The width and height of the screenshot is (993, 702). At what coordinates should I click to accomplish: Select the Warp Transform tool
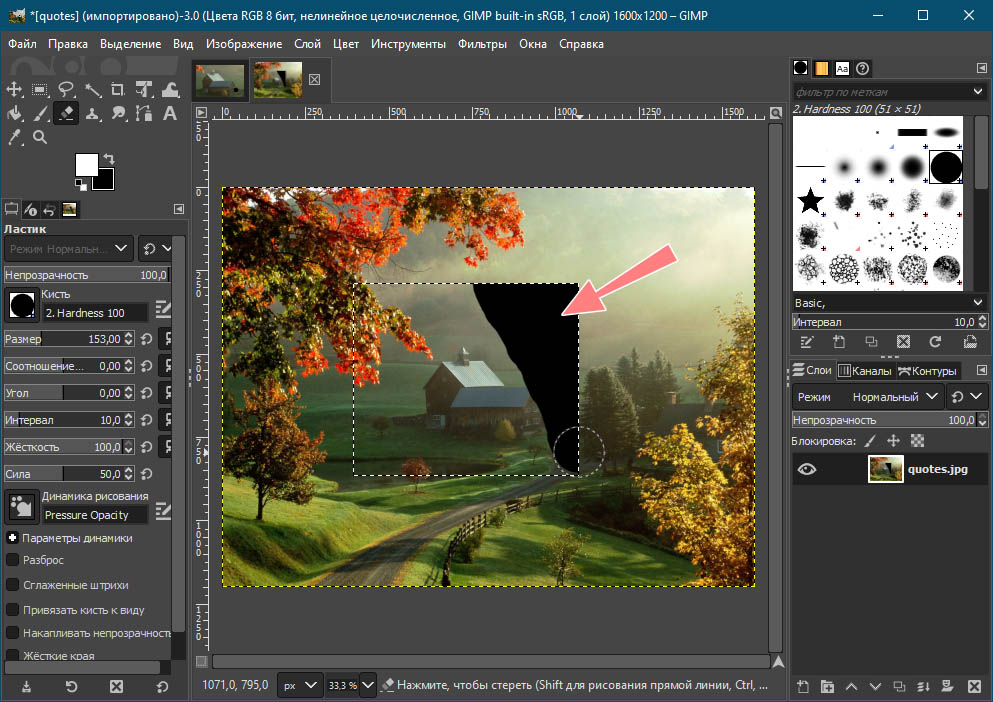tap(170, 89)
